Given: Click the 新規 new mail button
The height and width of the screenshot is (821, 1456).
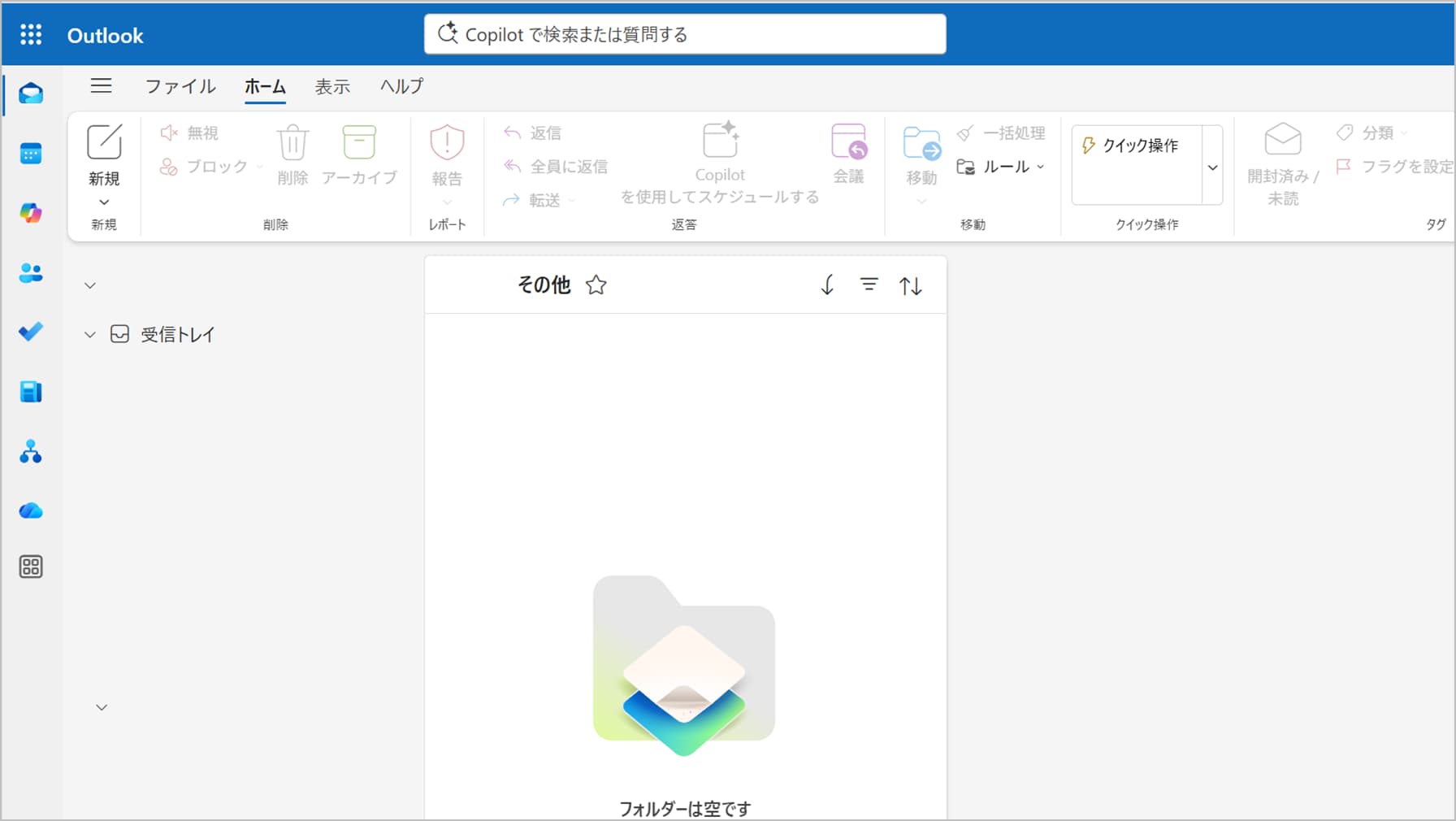Looking at the screenshot, I should (104, 154).
